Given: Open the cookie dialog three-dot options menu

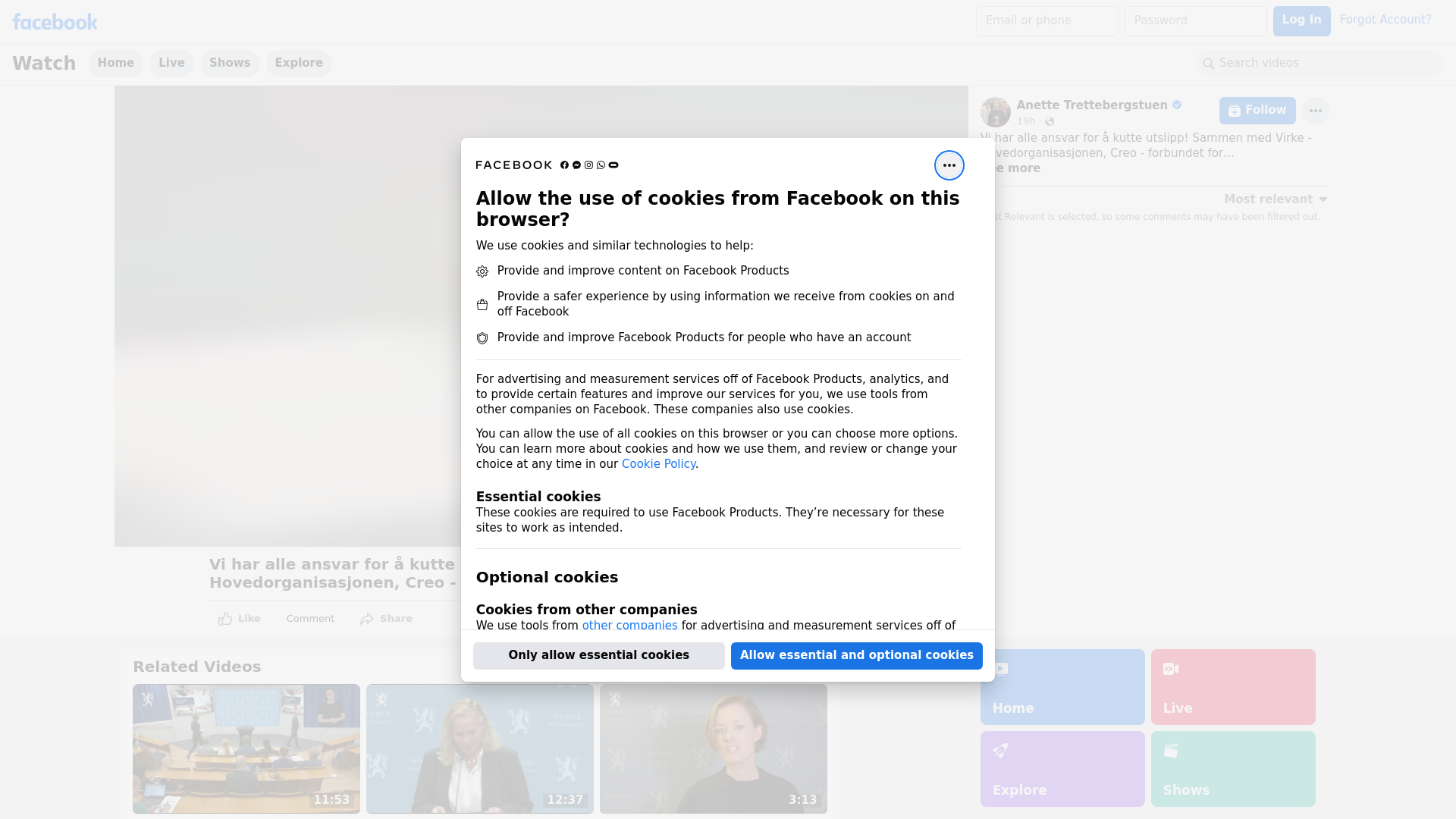Looking at the screenshot, I should (949, 165).
